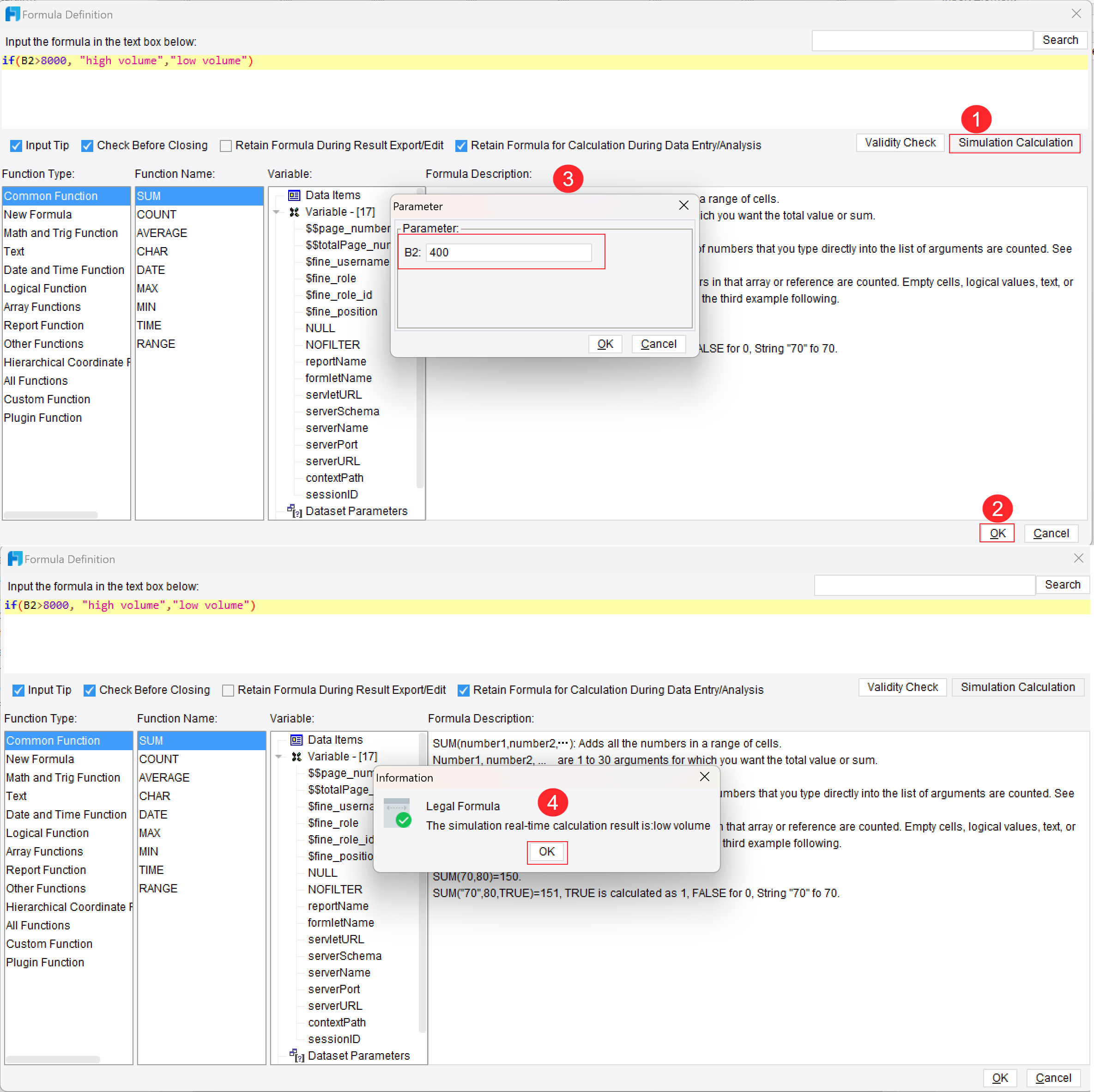This screenshot has height=1092, width=1094.
Task: Select the sessionID variable in the Information-dialog window
Action: pyautogui.click(x=334, y=1039)
